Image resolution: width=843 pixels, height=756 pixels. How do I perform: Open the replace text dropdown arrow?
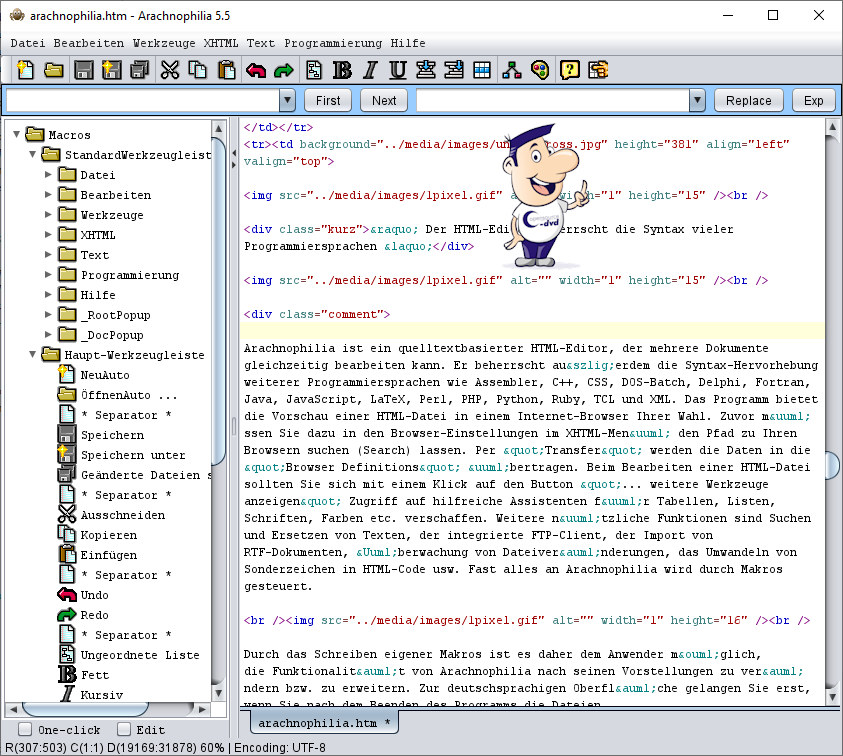(x=697, y=100)
